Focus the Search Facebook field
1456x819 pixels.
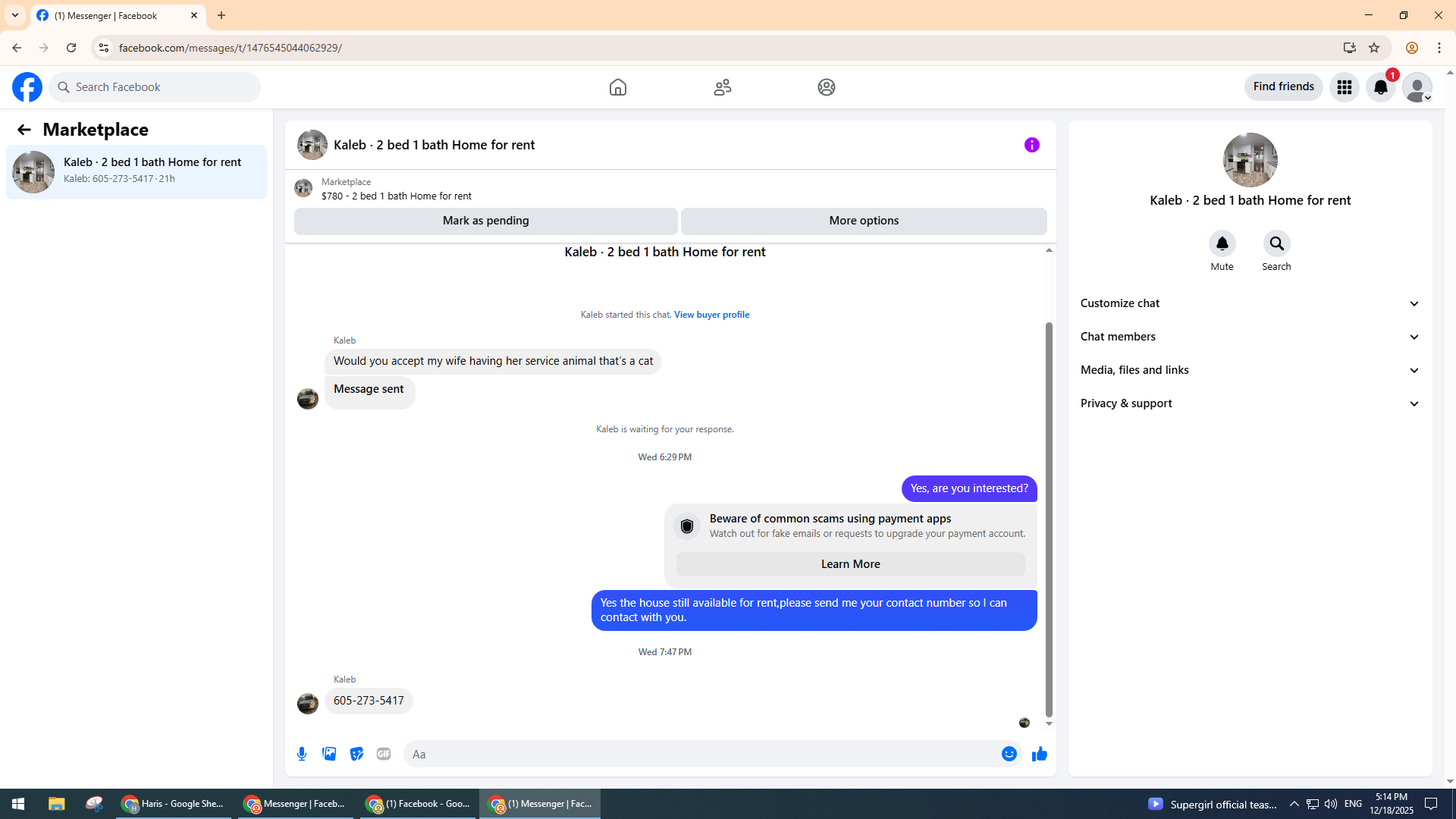(x=155, y=87)
